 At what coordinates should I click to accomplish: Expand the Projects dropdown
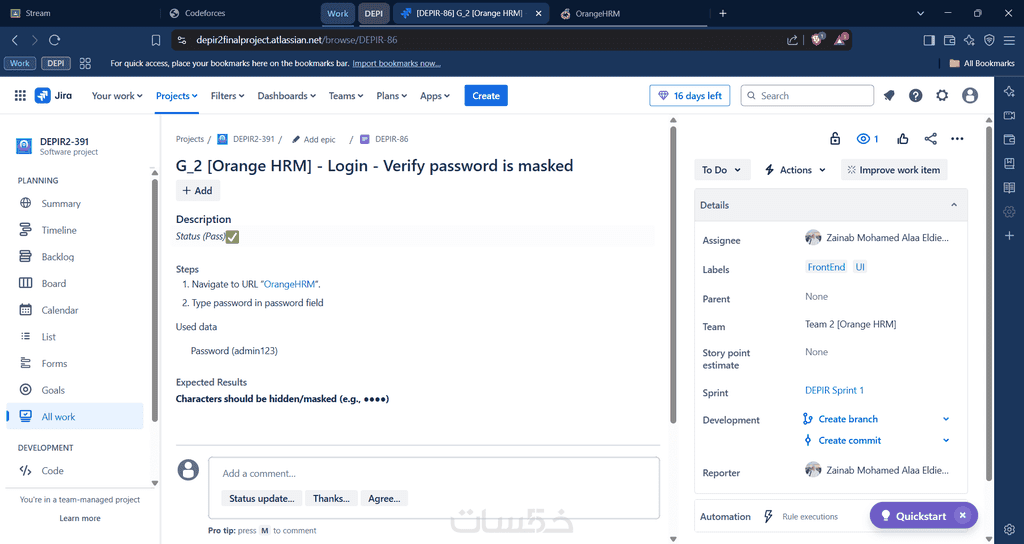(176, 95)
